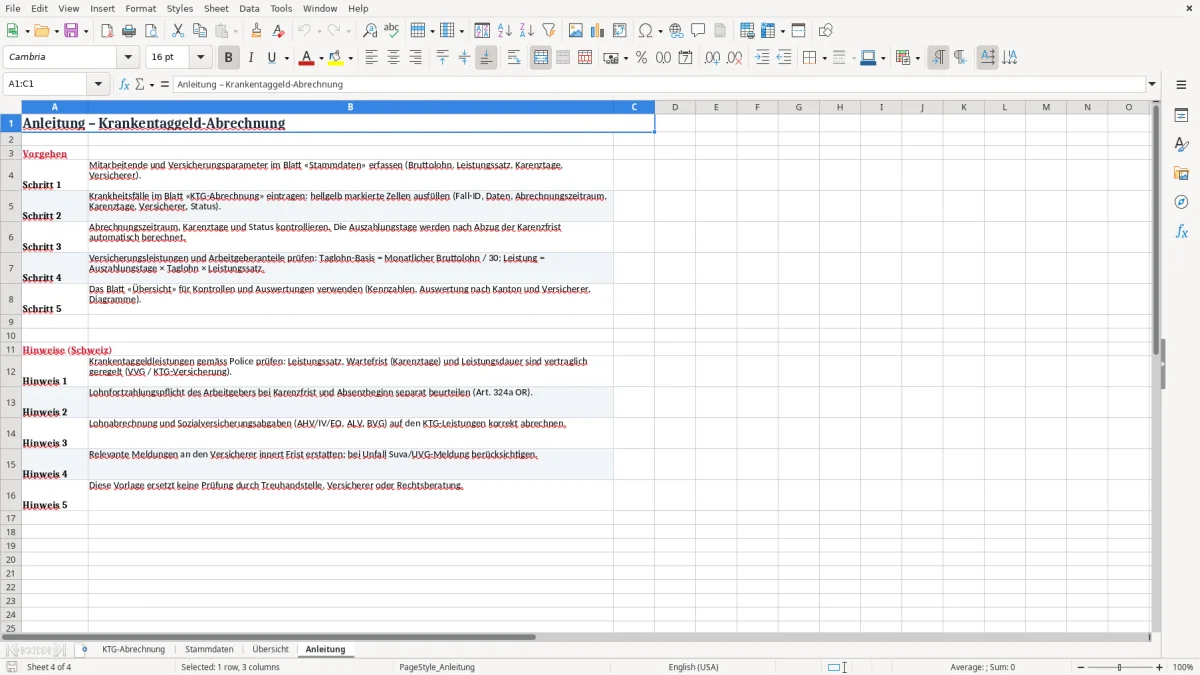Insert an image
This screenshot has width=1200, height=675.
coord(576,31)
